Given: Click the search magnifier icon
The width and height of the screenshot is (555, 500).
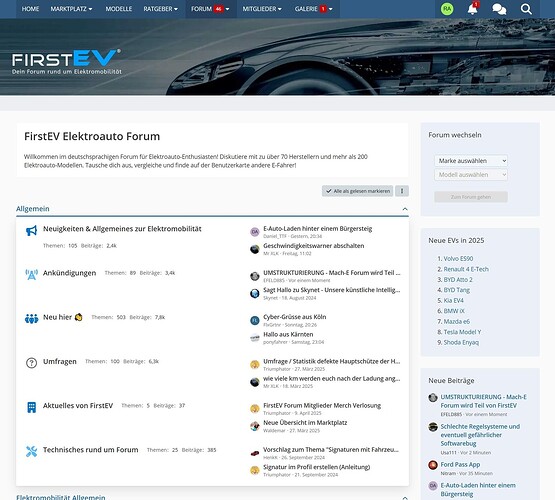Looking at the screenshot, I should 526,9.
